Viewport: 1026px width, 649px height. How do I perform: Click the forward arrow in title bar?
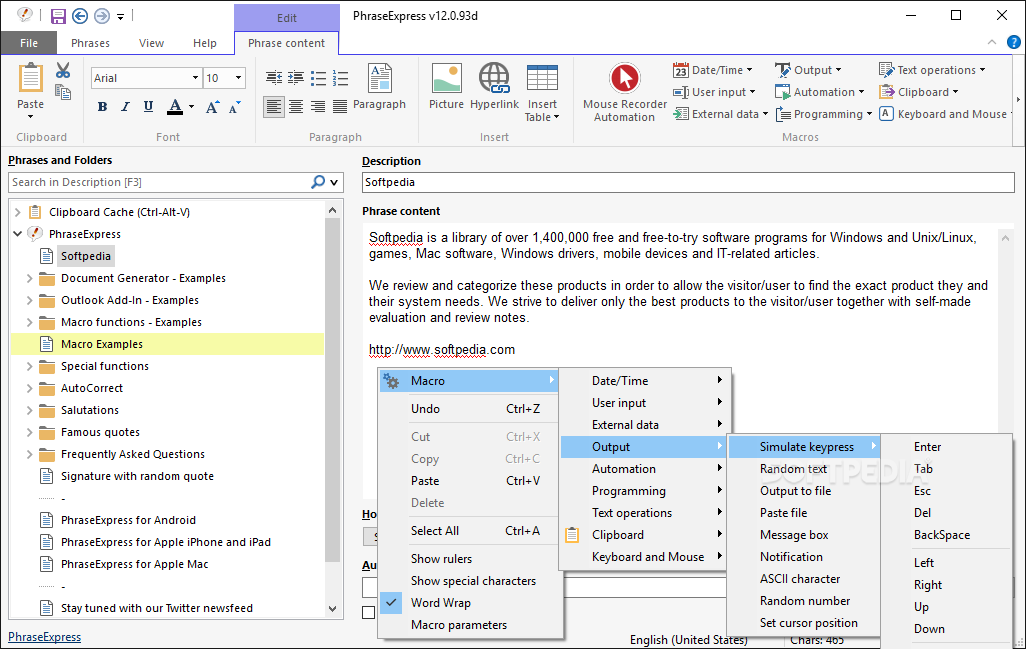coord(101,16)
